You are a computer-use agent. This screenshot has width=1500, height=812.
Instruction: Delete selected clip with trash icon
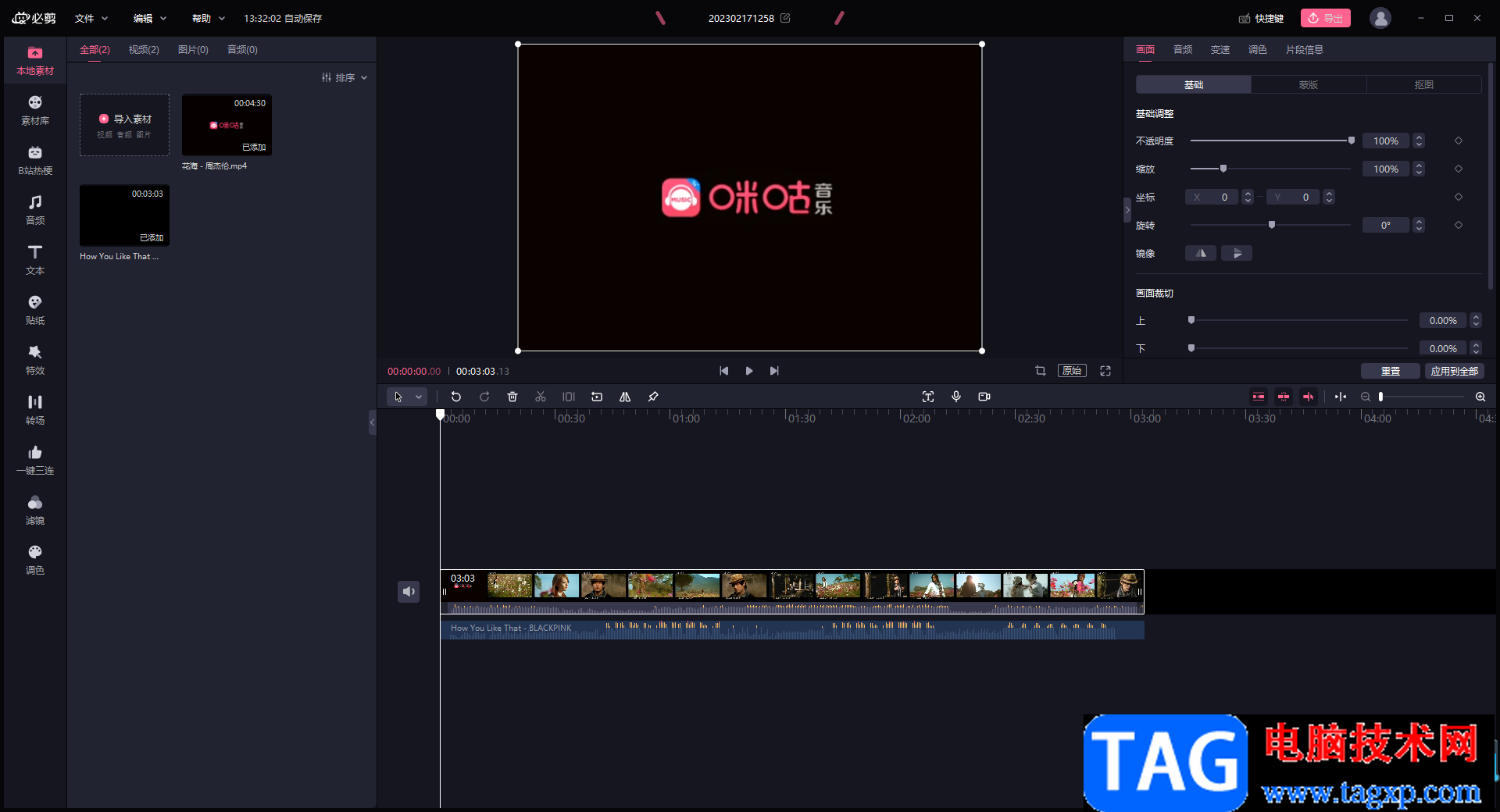512,397
